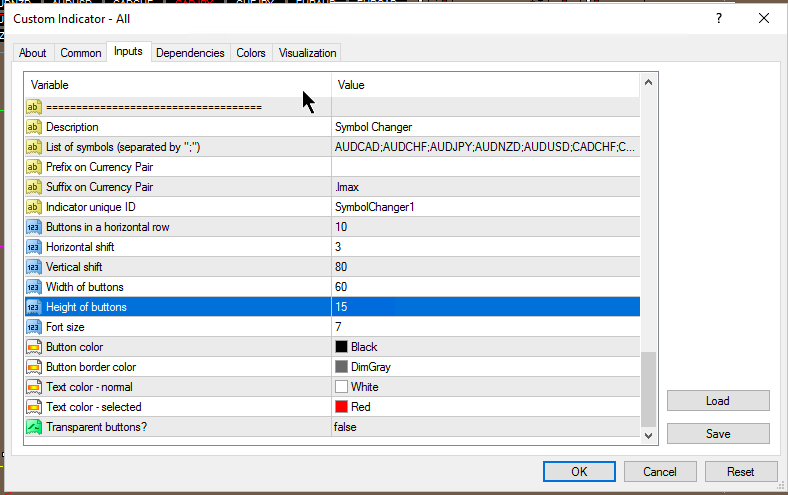Click the string icon beside the equals-sign separator row
The width and height of the screenshot is (788, 495).
34,107
